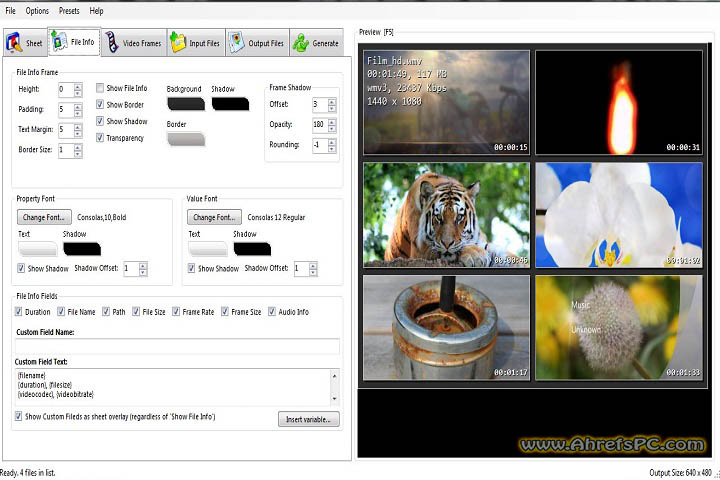The image size is (720, 480).
Task: Open the Help menu
Action: coord(96,11)
